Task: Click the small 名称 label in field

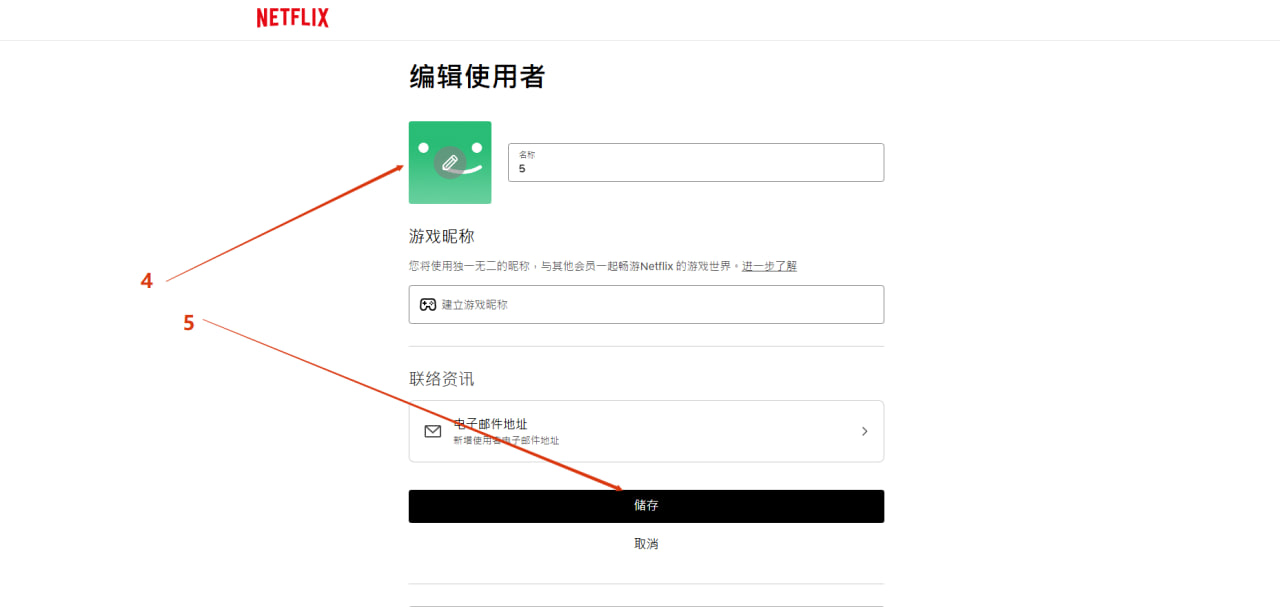Action: (526, 154)
